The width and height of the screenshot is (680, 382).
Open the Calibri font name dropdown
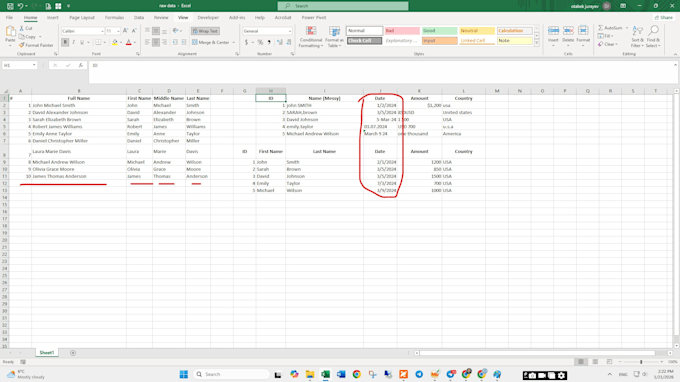click(x=102, y=31)
